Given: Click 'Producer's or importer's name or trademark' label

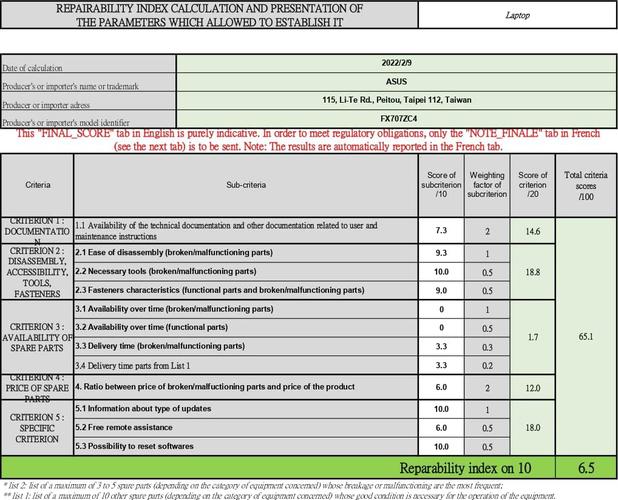Looking at the screenshot, I should [88, 82].
